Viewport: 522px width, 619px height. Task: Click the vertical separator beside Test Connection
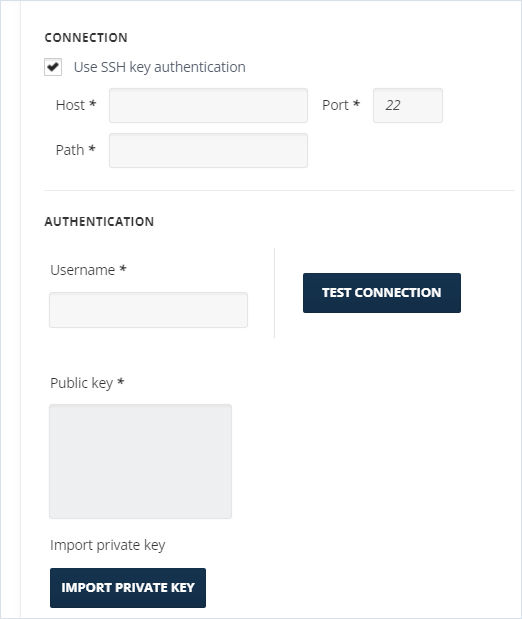[x=274, y=293]
